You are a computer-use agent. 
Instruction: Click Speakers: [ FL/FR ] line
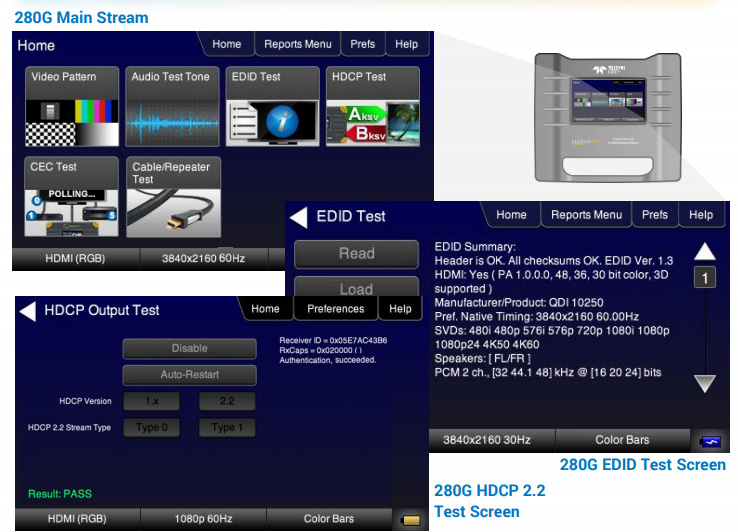[x=482, y=359]
